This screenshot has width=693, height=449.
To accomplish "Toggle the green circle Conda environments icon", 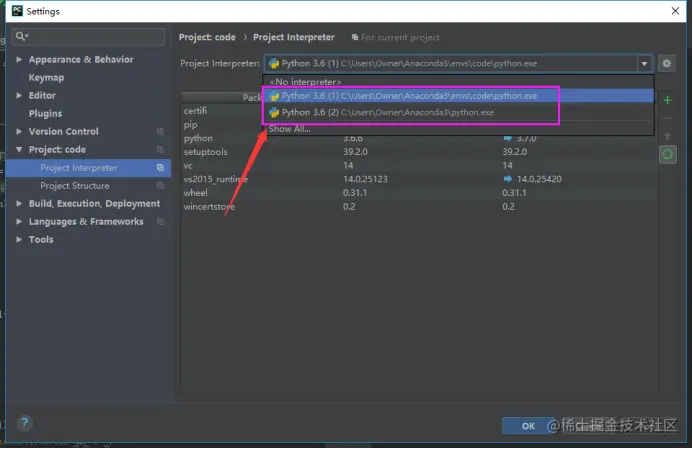I will (667, 155).
